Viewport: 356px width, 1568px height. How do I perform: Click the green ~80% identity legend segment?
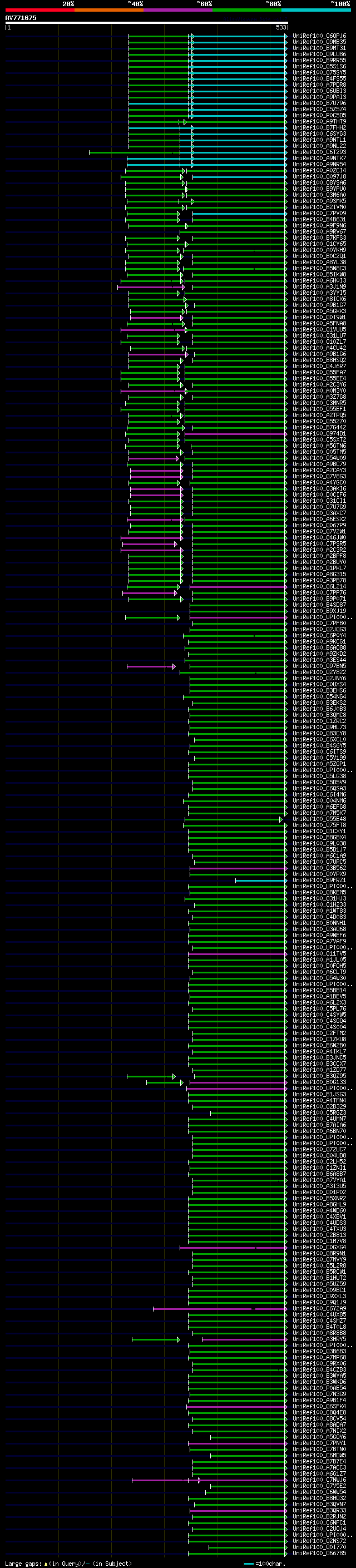[247, 10]
